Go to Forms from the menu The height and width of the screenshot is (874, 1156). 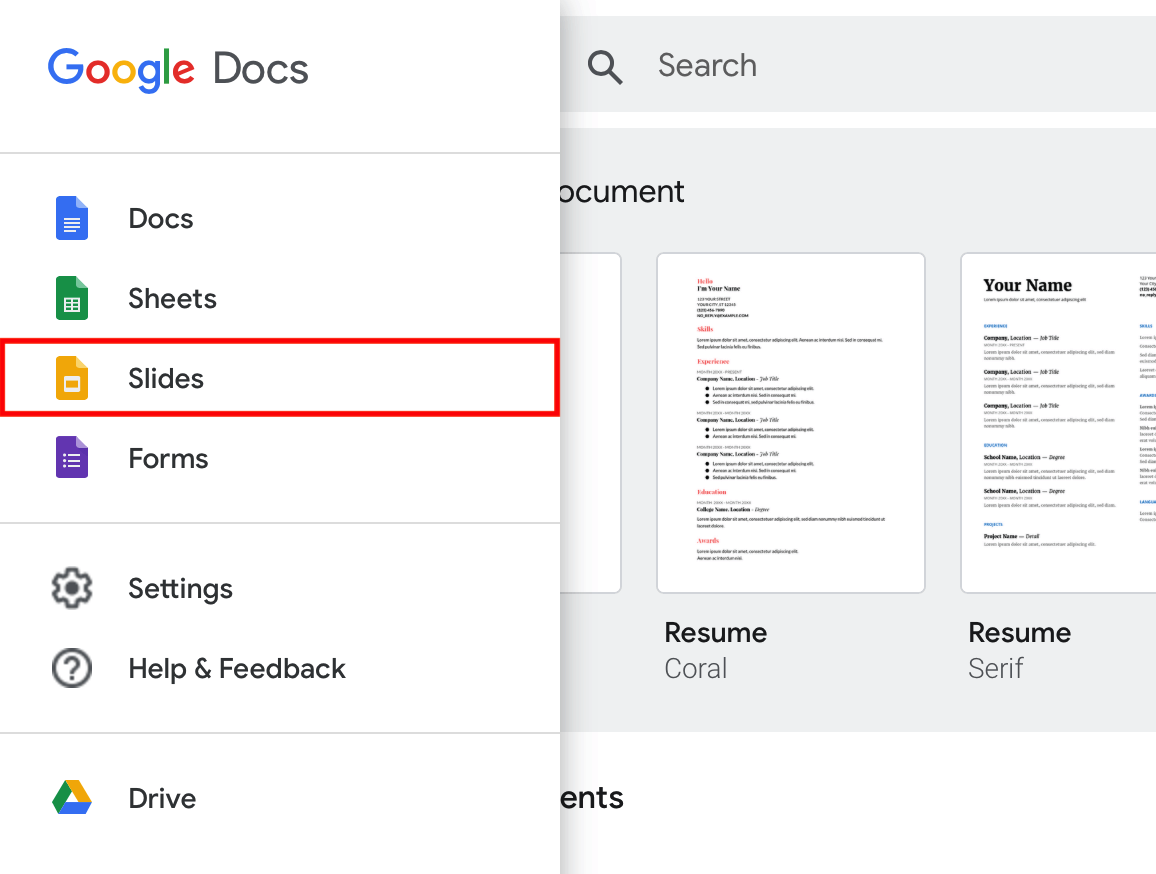point(280,457)
